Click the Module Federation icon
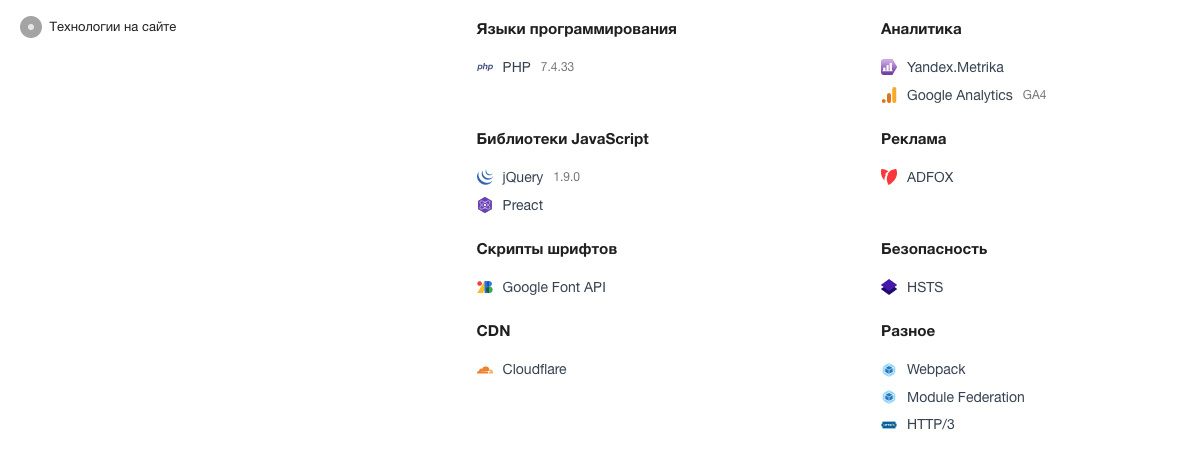1178x452 pixels. [889, 397]
